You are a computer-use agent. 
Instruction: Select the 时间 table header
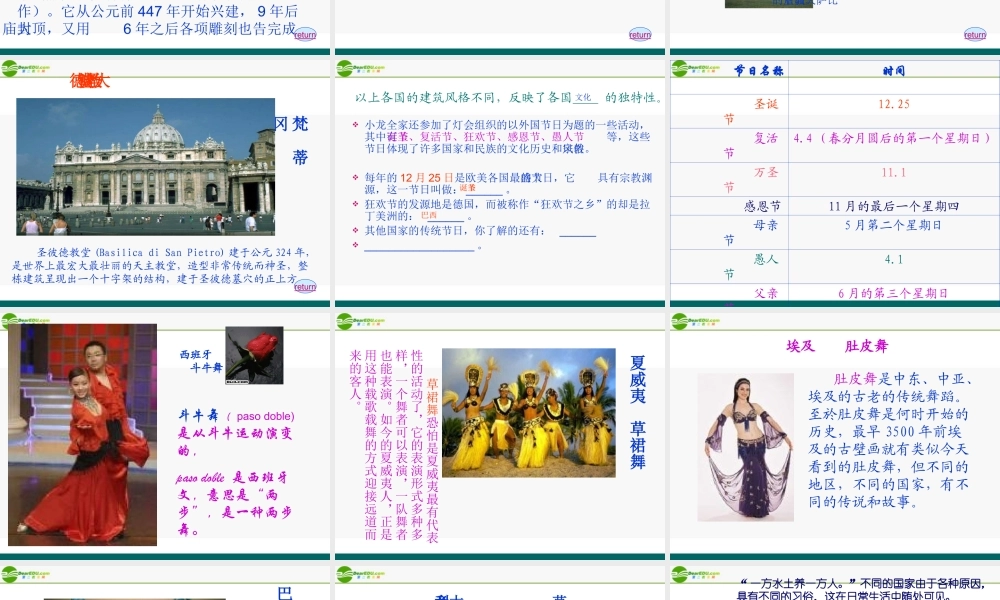893,70
